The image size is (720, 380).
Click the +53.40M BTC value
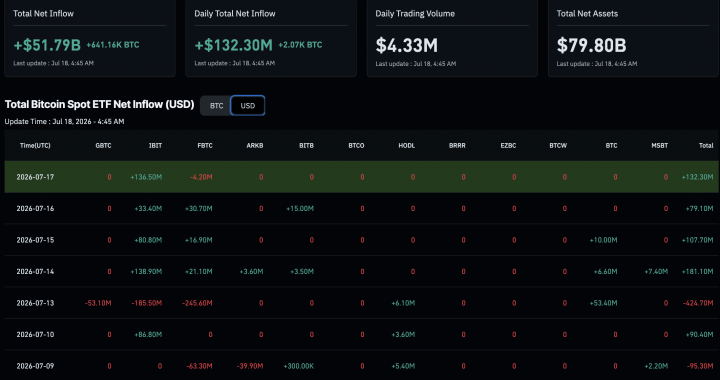[x=603, y=303]
